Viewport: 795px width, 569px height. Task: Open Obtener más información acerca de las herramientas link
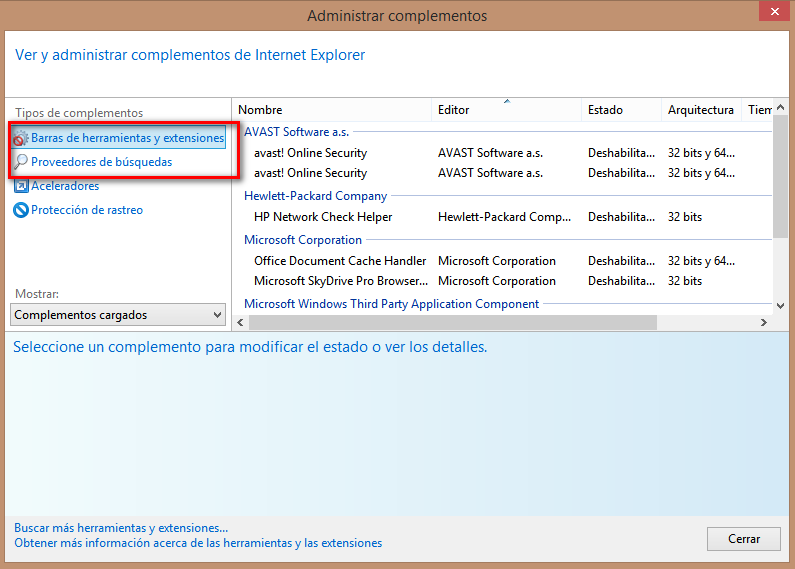(x=198, y=543)
